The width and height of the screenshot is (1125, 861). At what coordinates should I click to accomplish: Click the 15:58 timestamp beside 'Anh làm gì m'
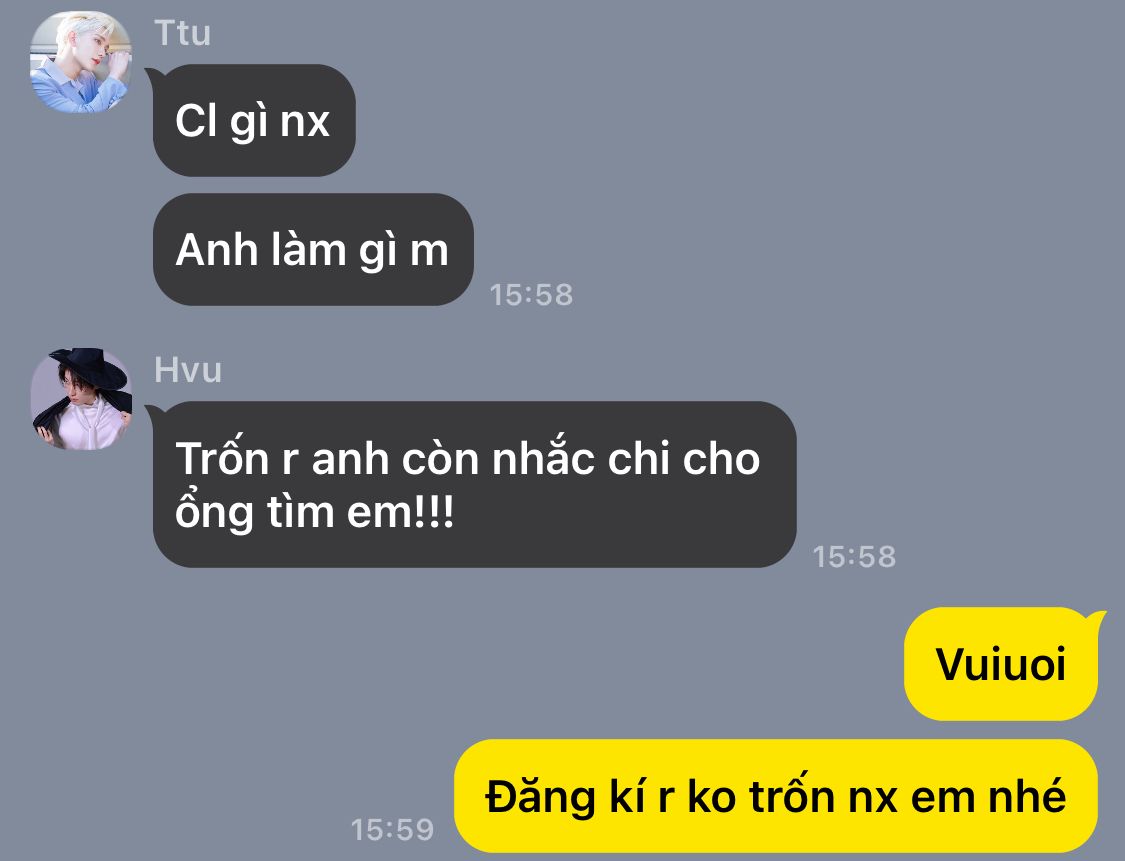pyautogui.click(x=531, y=294)
